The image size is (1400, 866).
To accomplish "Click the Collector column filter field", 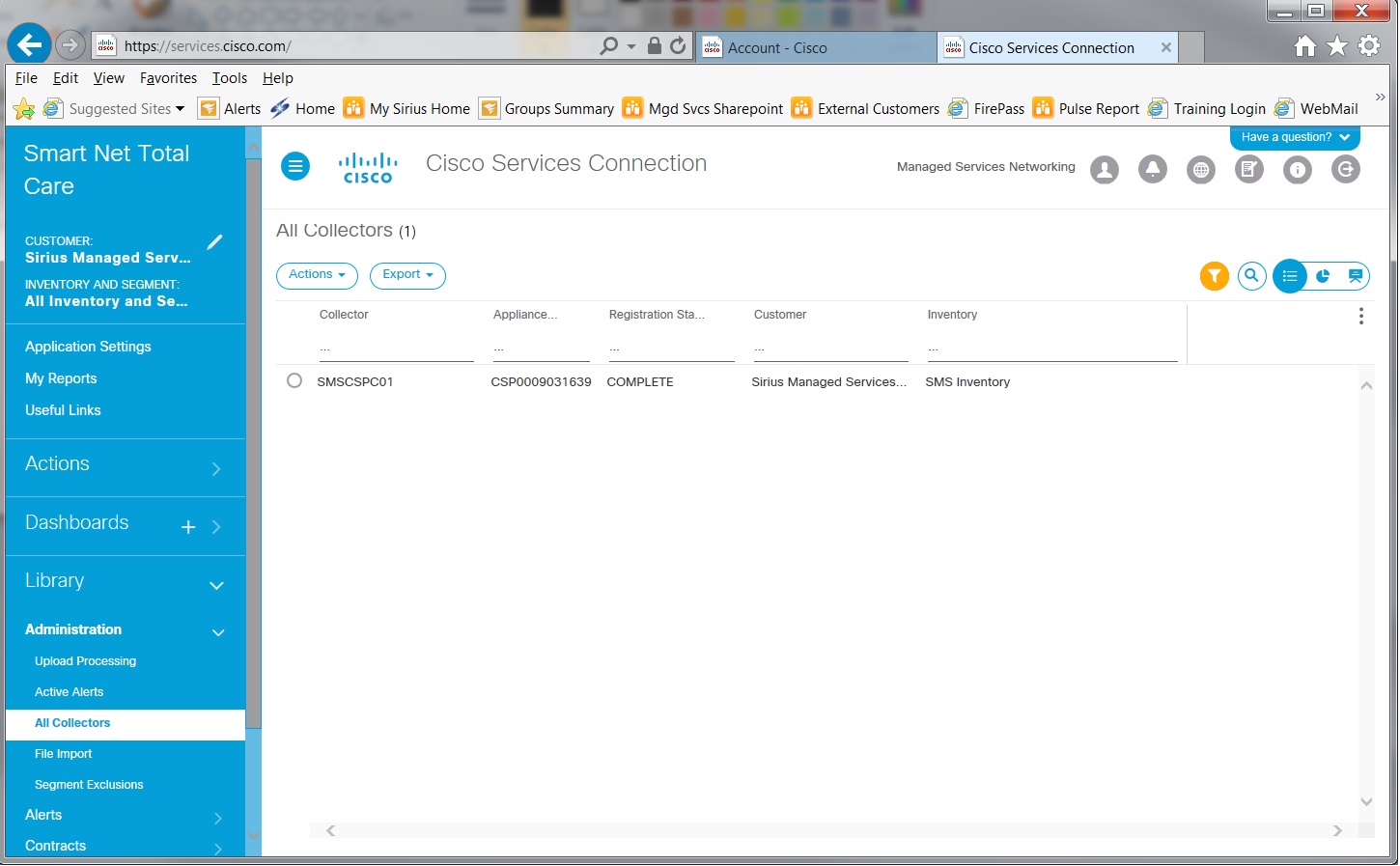I will click(x=396, y=349).
